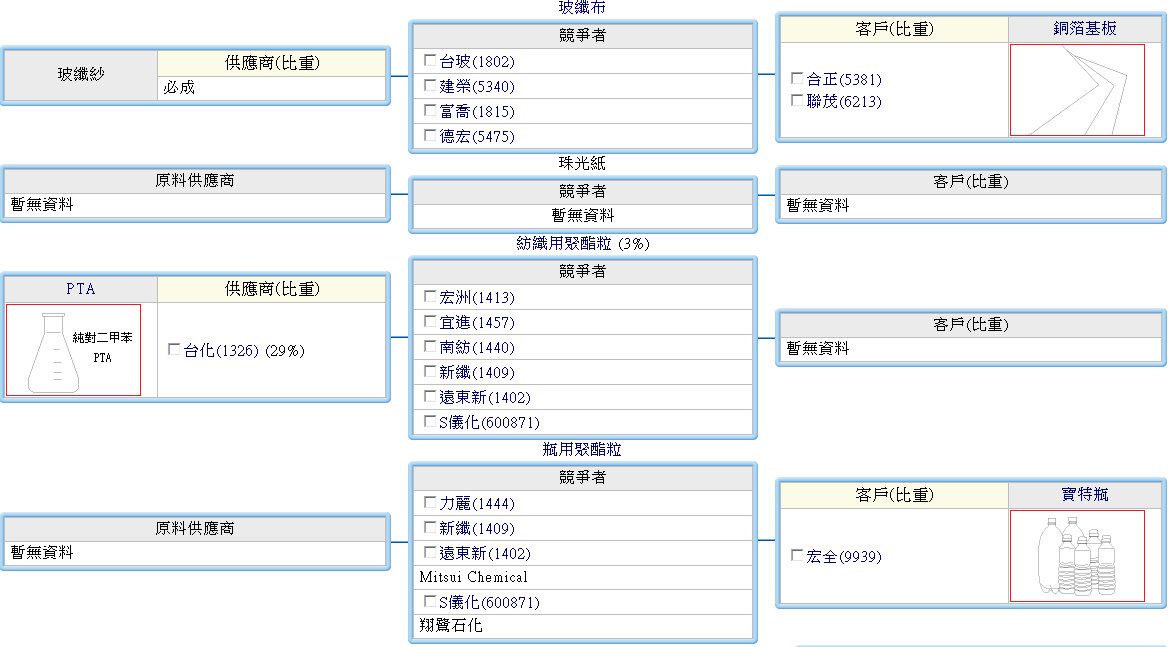
Task: Click the PET bottles thumbnail image
Action: tap(1077, 556)
